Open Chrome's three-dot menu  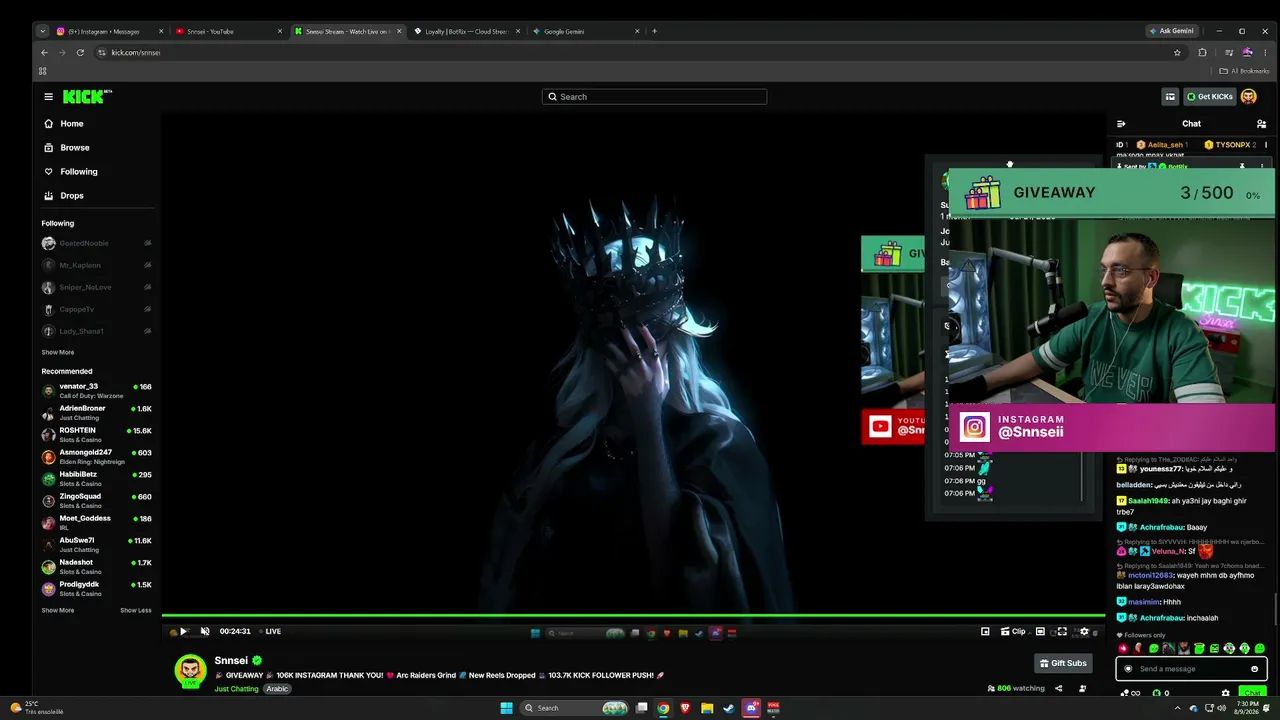pos(1265,53)
